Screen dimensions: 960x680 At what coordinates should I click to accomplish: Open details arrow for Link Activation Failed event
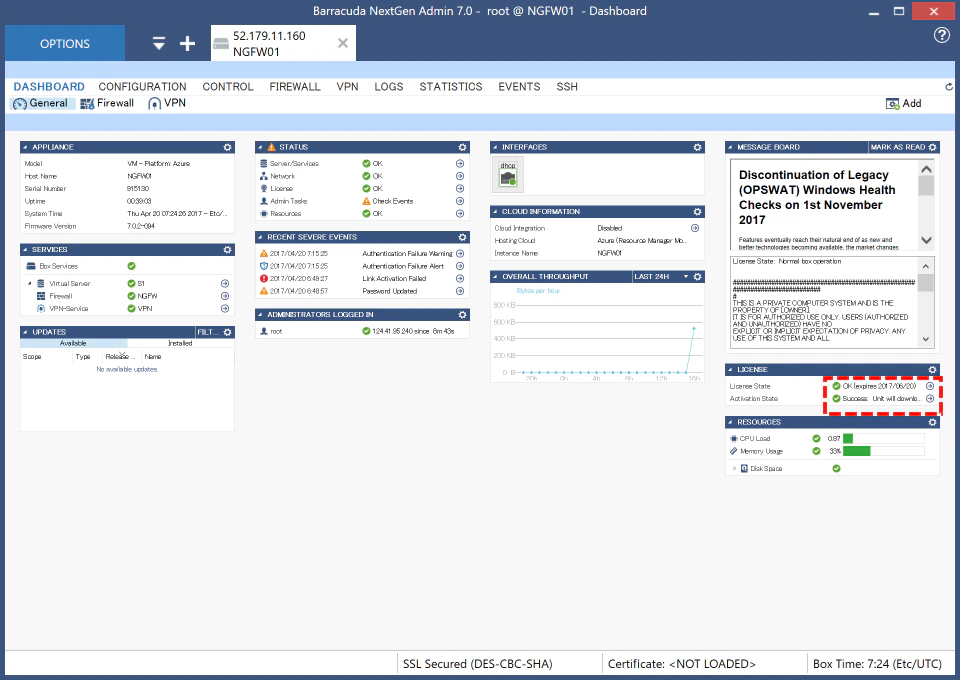point(460,278)
